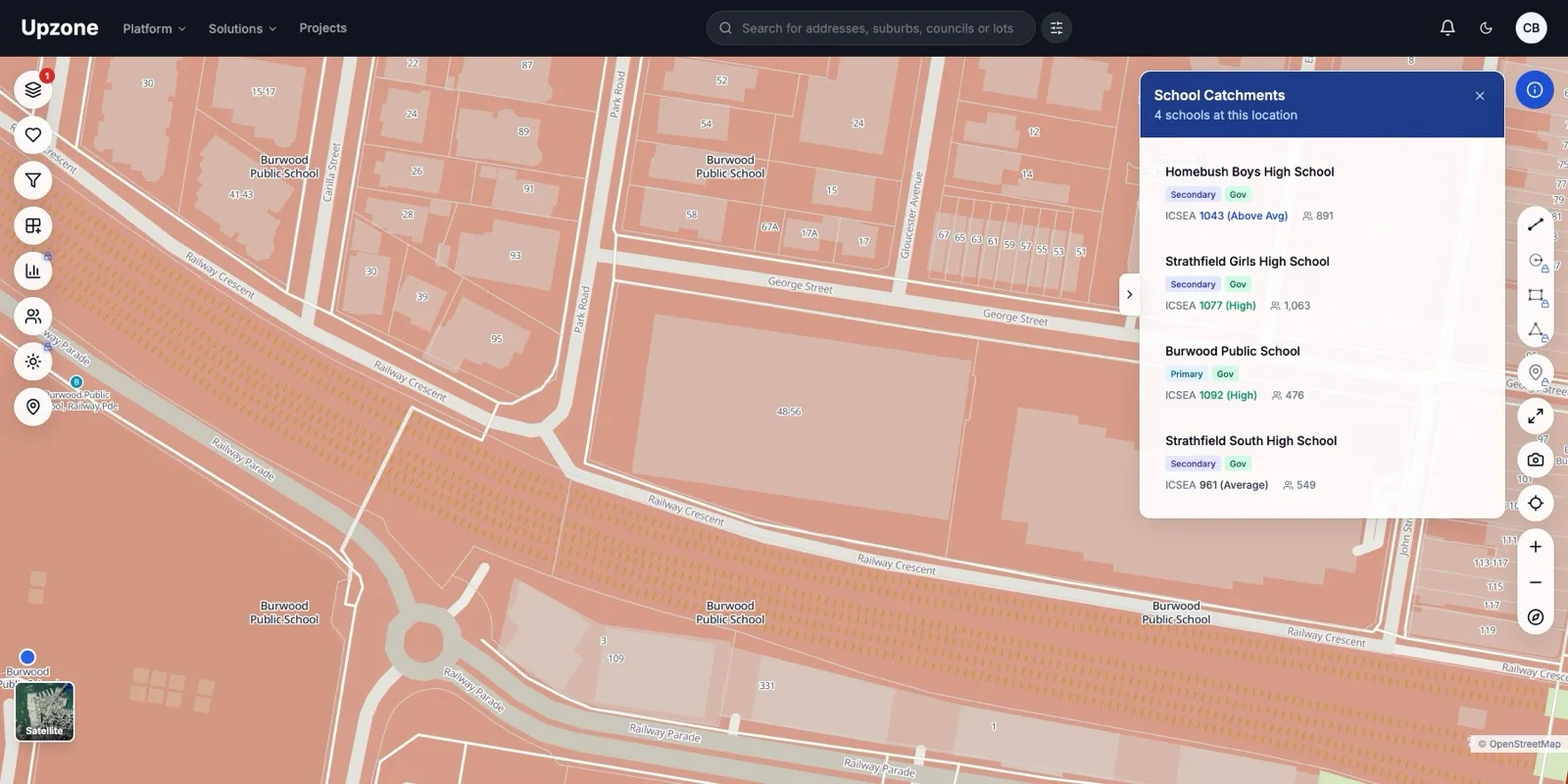Click lot 109 label on map
The height and width of the screenshot is (784, 1568).
(615, 660)
